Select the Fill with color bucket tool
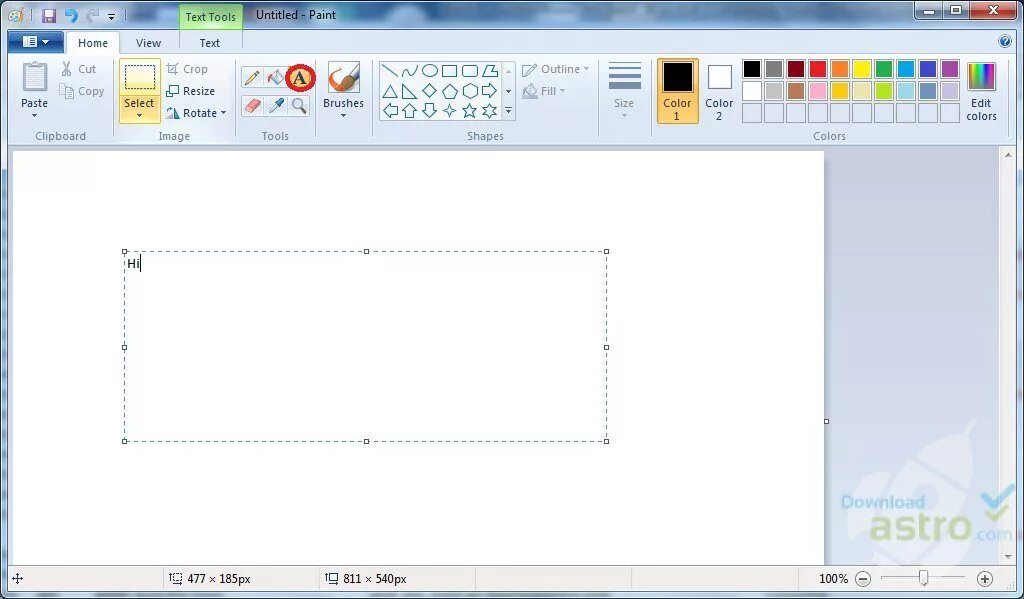Viewport: 1024px width, 599px height. 276,78
